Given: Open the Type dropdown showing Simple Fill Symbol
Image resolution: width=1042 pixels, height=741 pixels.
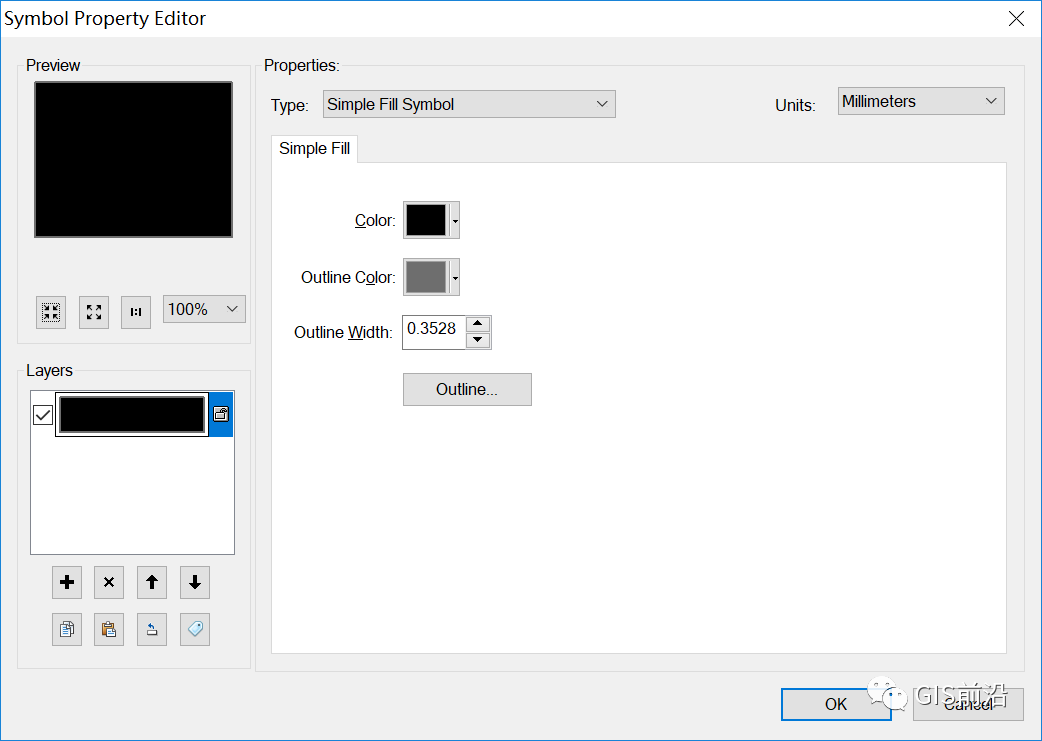Looking at the screenshot, I should [x=469, y=104].
